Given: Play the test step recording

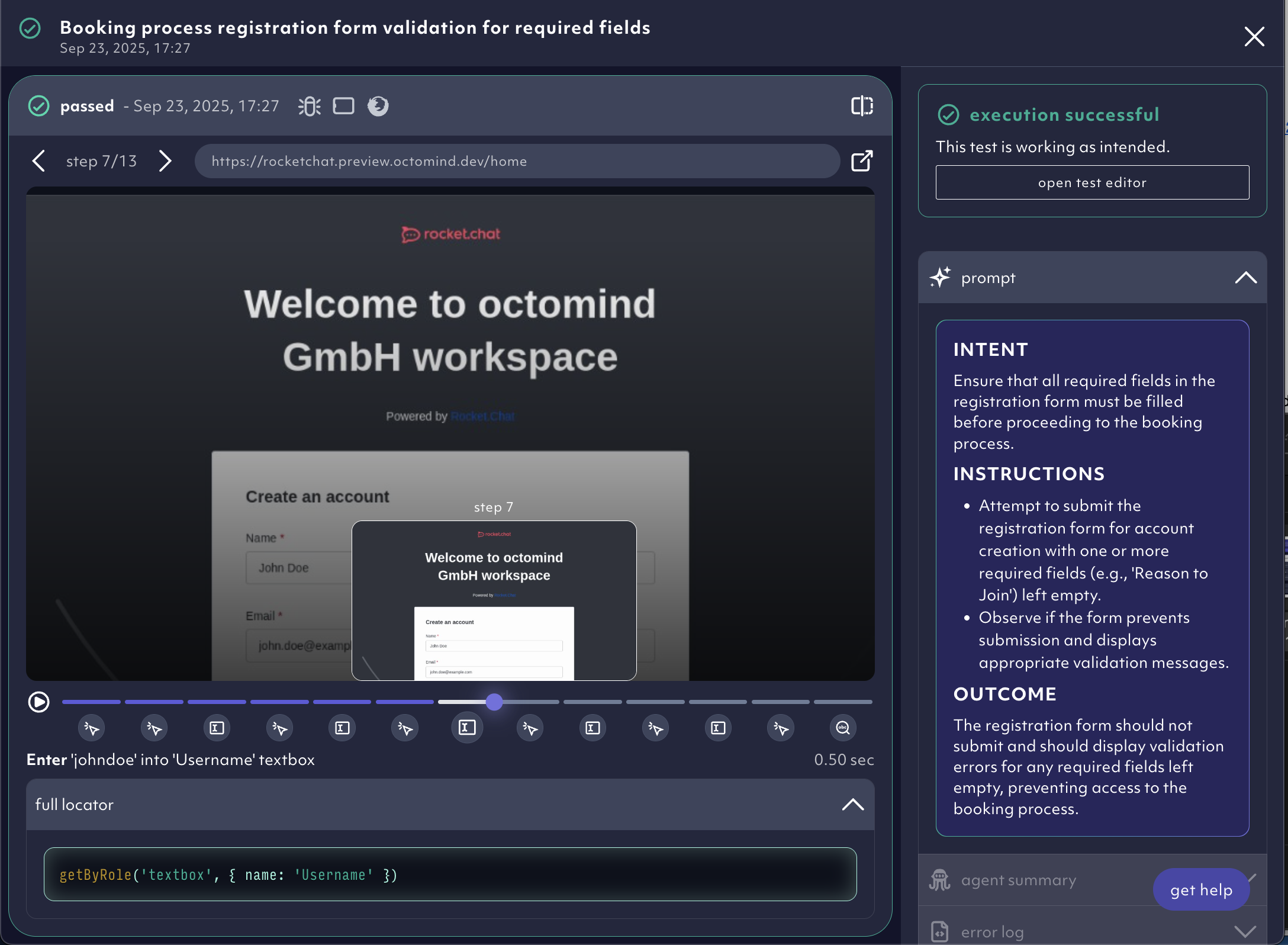Looking at the screenshot, I should coord(39,702).
